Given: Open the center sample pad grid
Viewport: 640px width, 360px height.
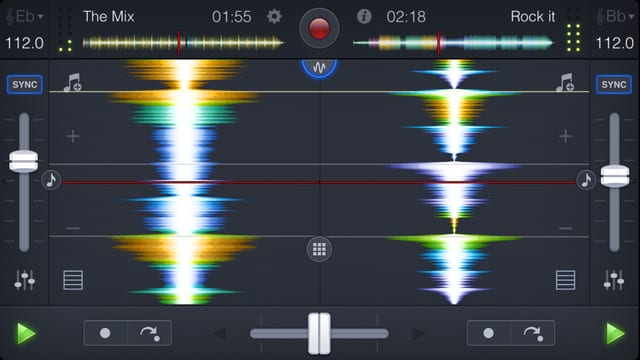Looking at the screenshot, I should click(x=319, y=249).
